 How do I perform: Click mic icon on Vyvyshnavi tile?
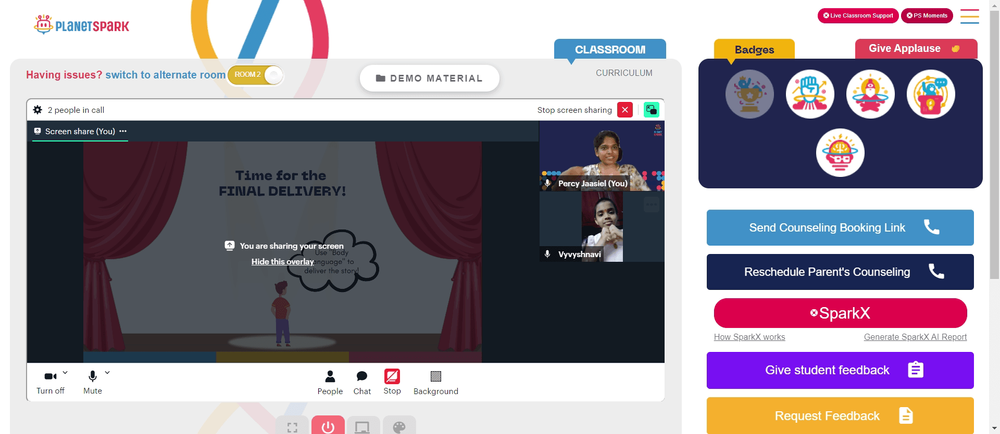pos(547,254)
